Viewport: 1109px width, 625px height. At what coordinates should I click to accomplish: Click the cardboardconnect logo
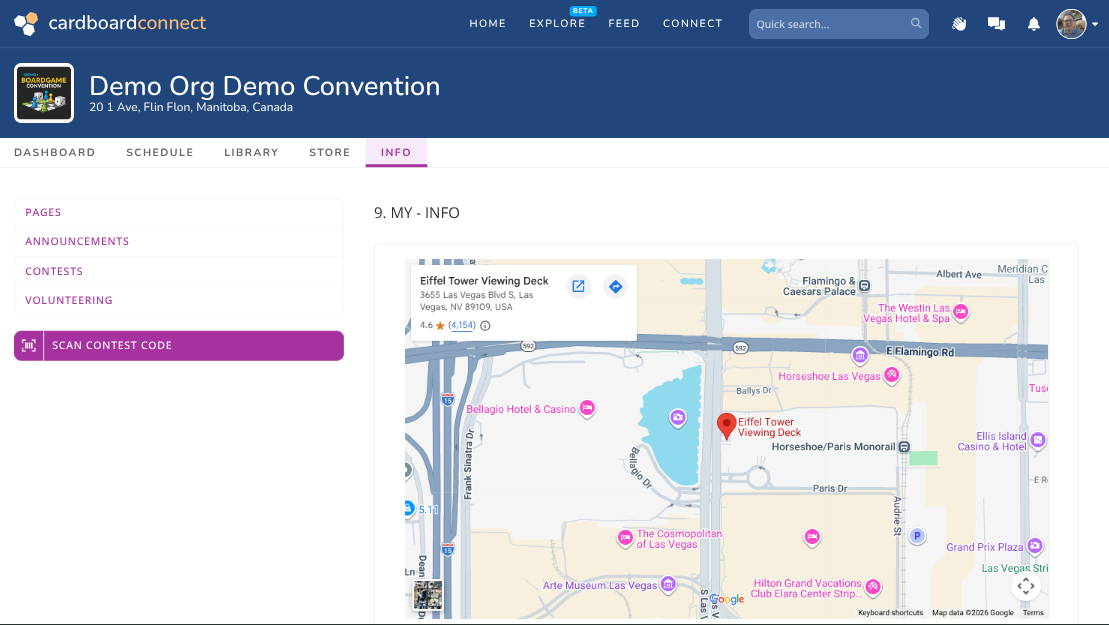pos(110,23)
